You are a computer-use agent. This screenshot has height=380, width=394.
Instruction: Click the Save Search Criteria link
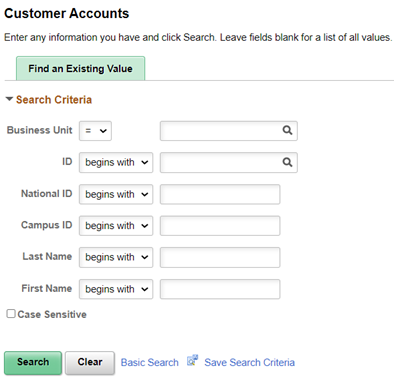pos(249,362)
